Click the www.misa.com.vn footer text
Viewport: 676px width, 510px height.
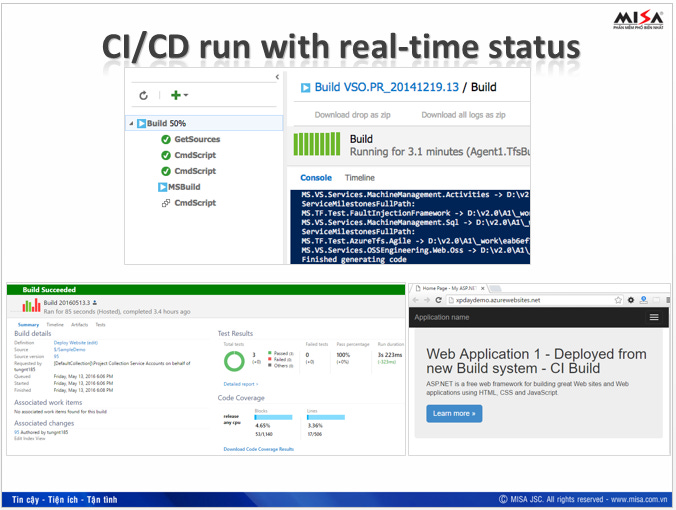click(x=639, y=500)
